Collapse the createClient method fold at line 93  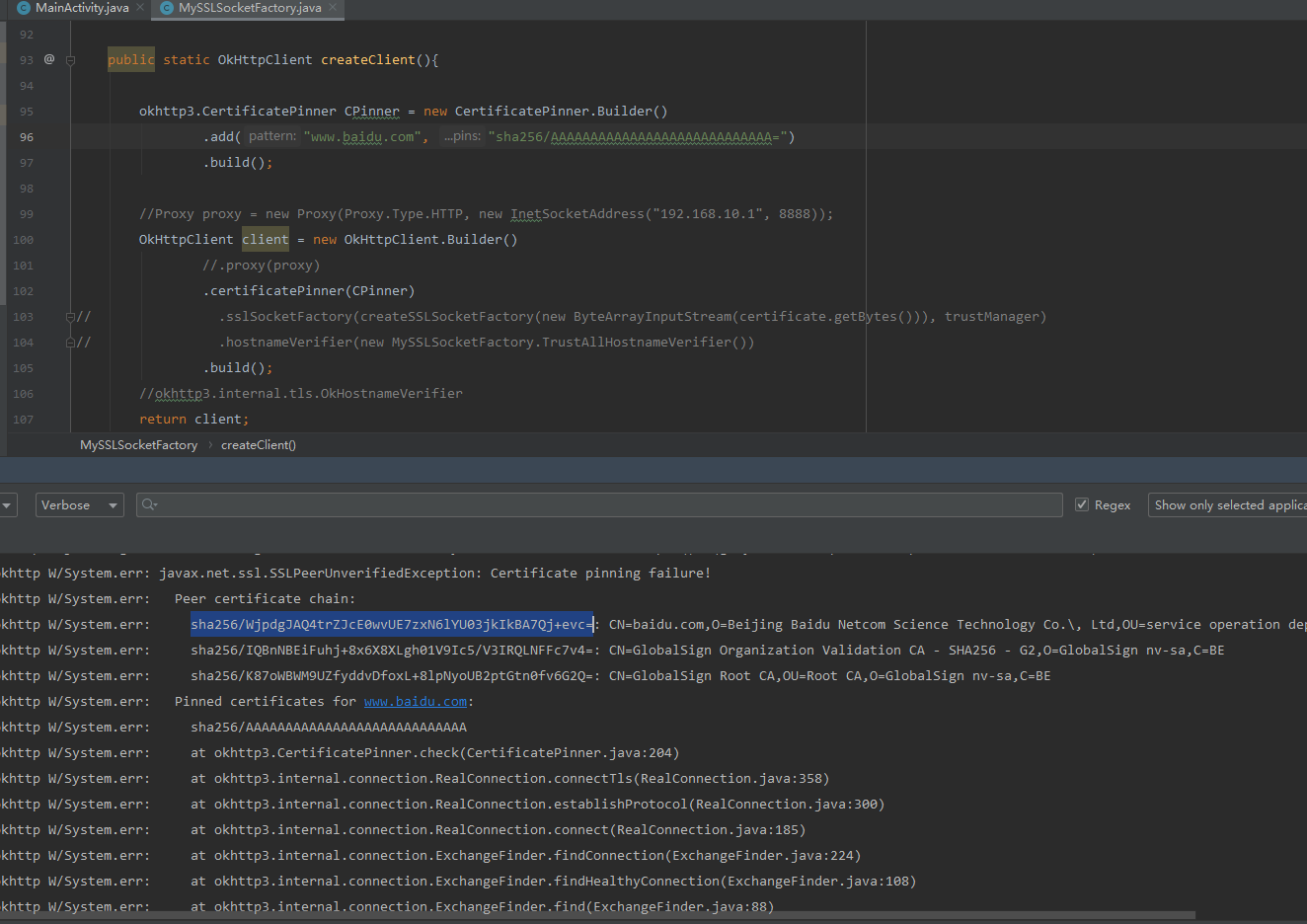[x=70, y=60]
